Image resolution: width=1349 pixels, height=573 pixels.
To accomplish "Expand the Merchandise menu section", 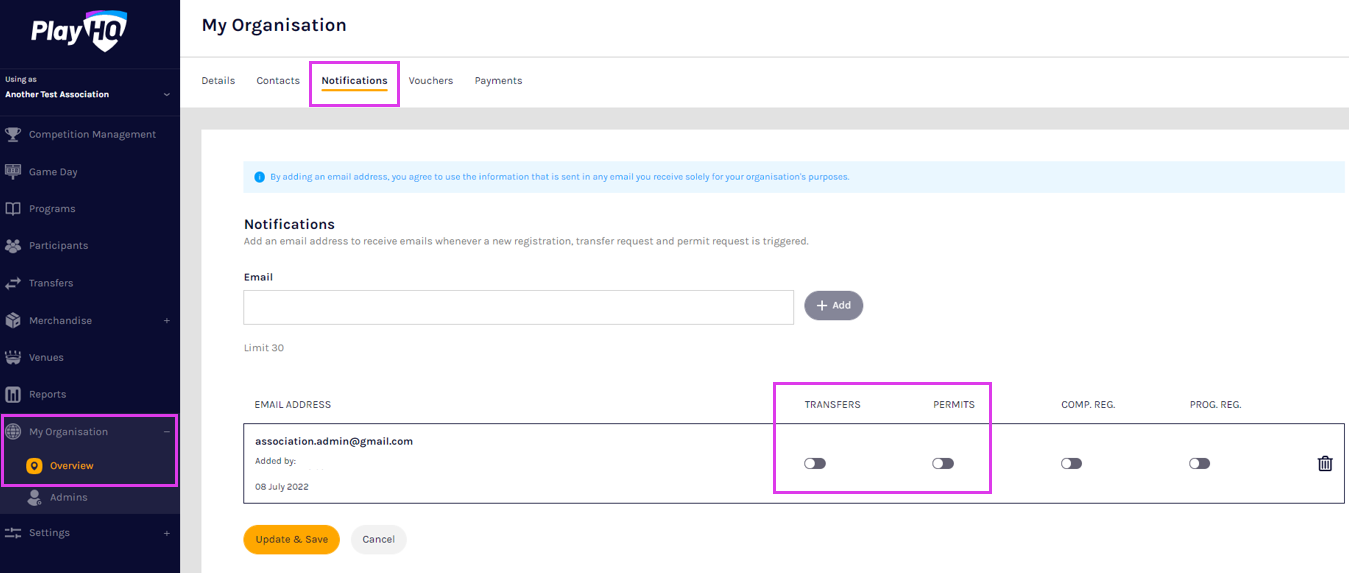I will [x=166, y=321].
